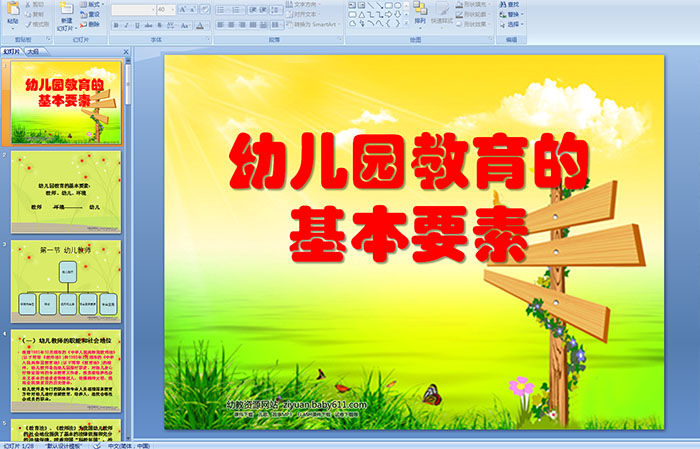Image resolution: width=700 pixels, height=449 pixels.
Task: Switch to Outline (大纲) pane tab
Action: [33, 52]
